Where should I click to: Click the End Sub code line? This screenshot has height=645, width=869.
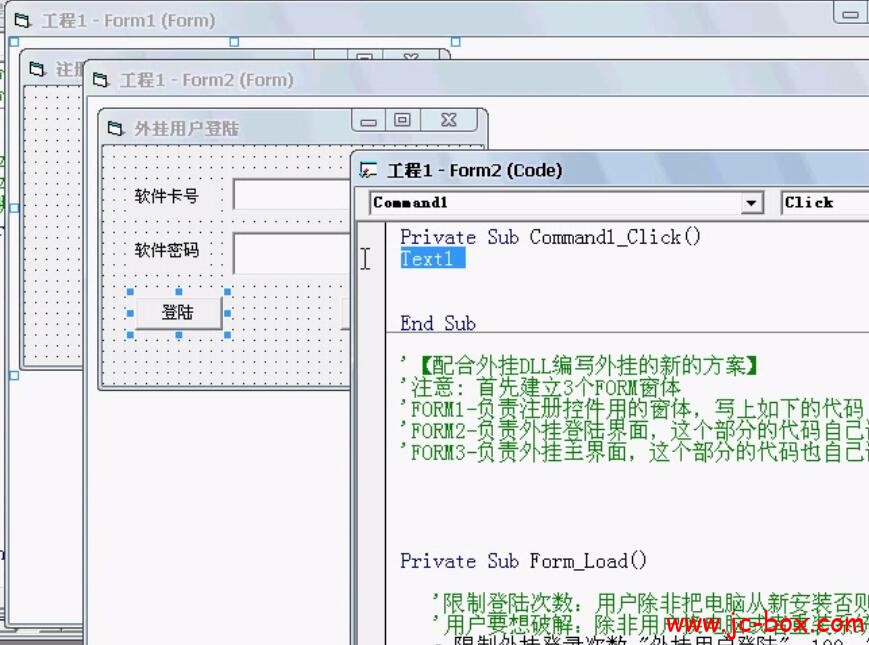(x=437, y=323)
